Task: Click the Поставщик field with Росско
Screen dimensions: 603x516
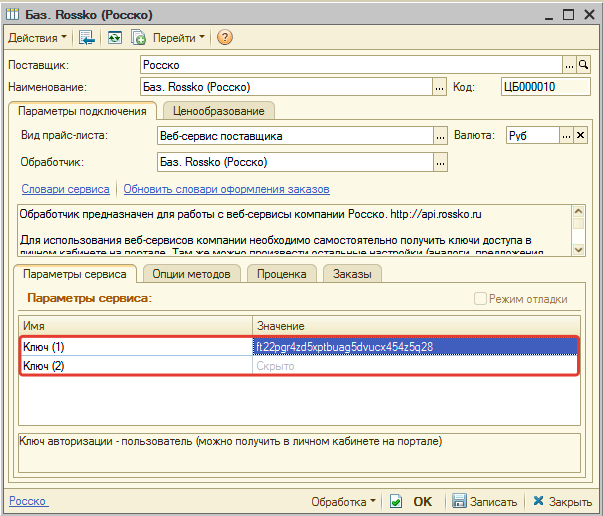Action: pyautogui.click(x=351, y=65)
